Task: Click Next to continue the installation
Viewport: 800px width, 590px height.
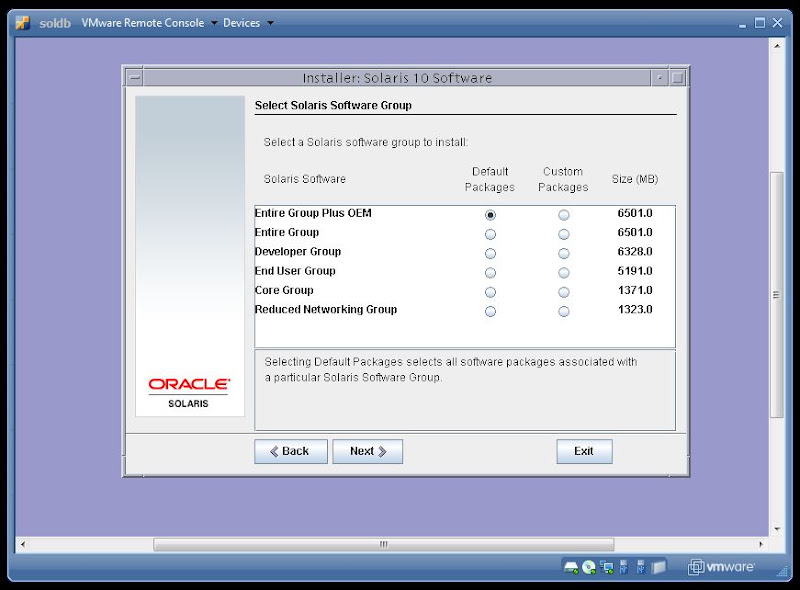Action: pos(367,451)
